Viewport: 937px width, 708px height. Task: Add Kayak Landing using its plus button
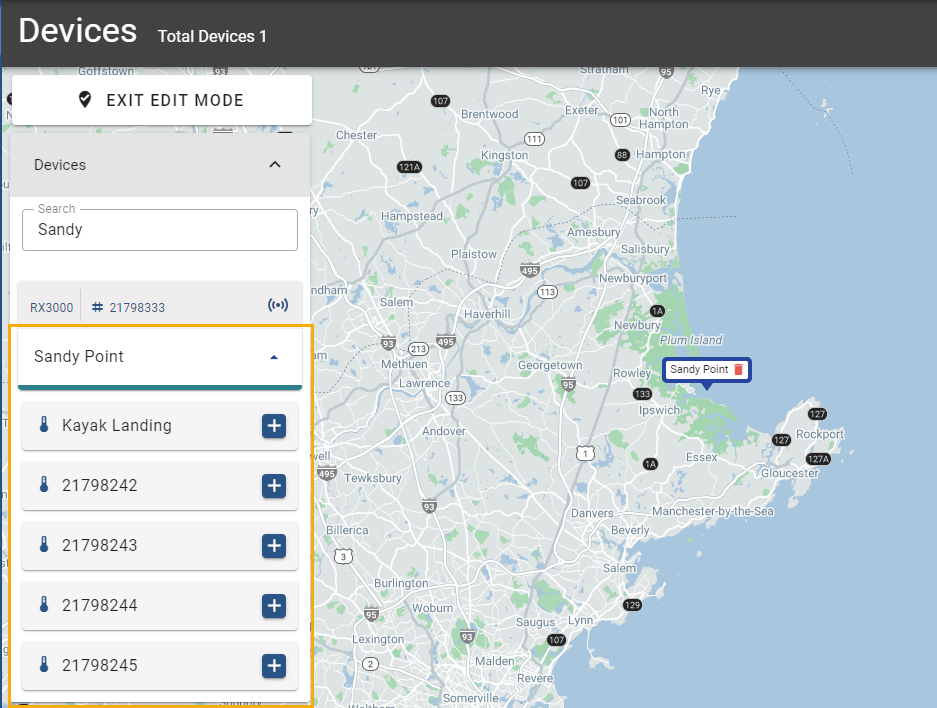tap(274, 426)
